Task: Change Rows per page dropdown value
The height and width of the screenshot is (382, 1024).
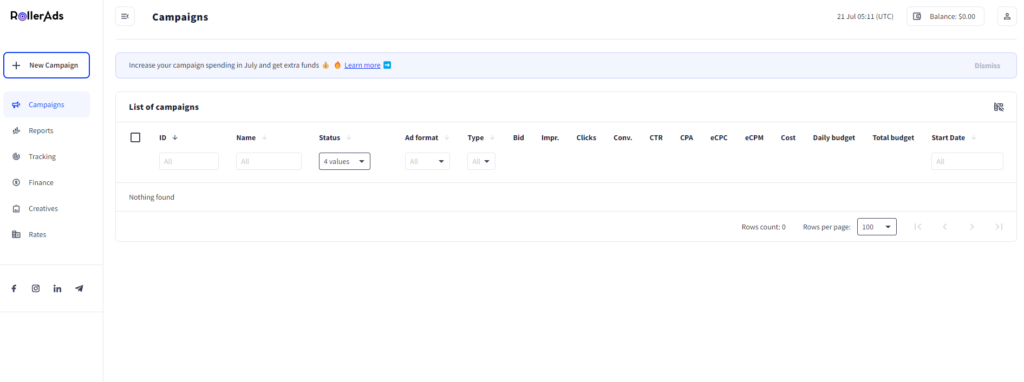Action: coord(876,227)
